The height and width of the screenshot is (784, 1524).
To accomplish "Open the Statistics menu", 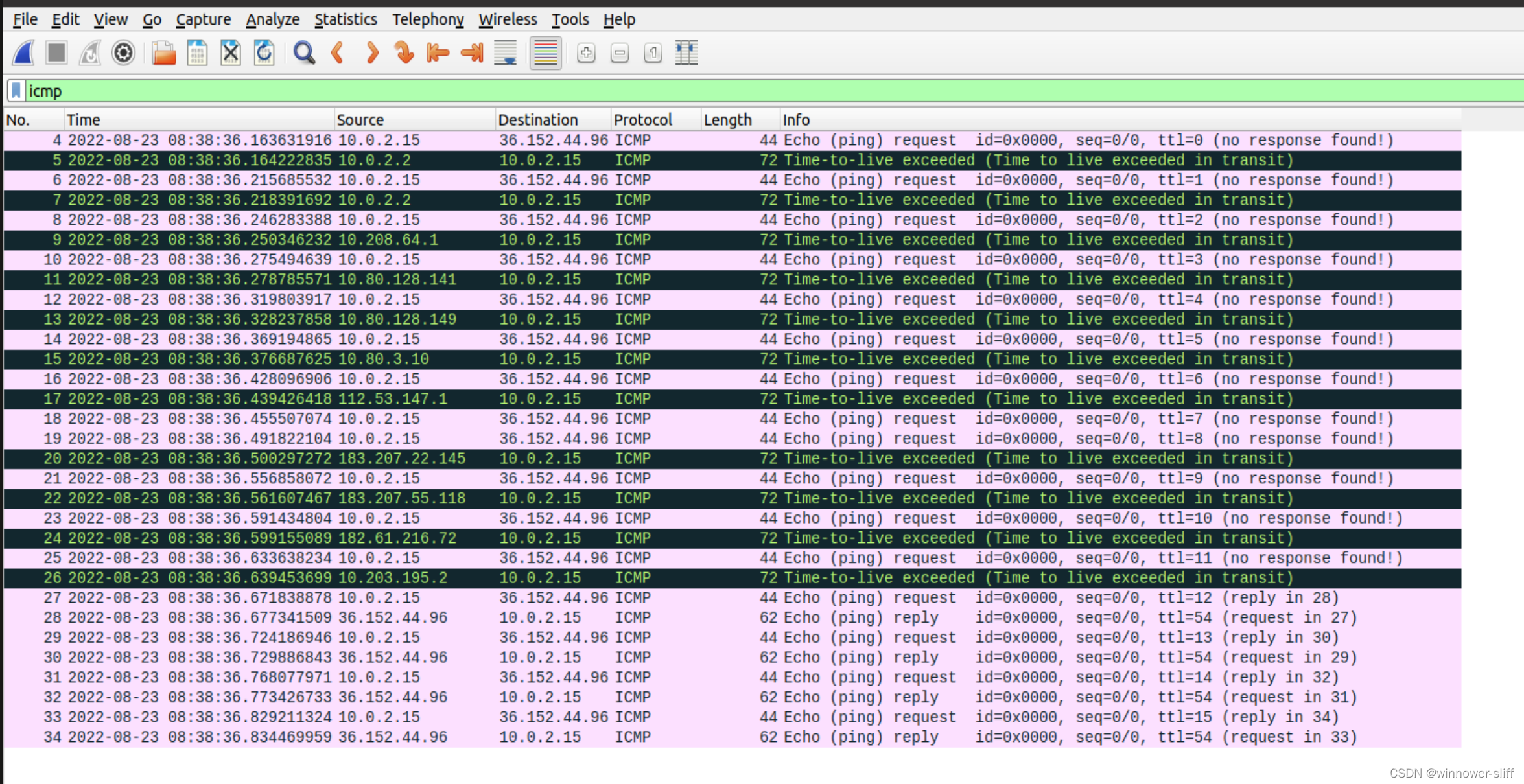I will click(x=346, y=19).
